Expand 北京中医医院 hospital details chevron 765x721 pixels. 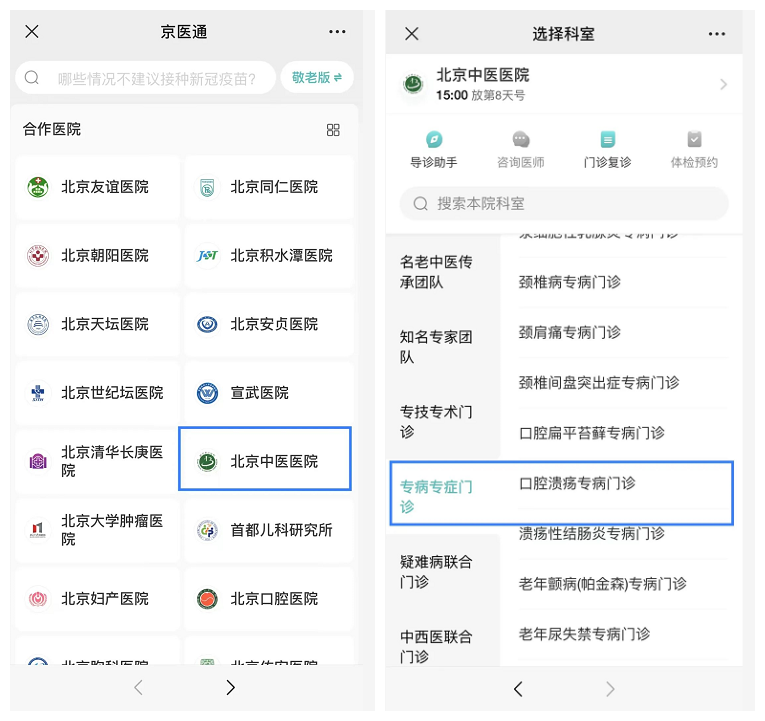723,85
